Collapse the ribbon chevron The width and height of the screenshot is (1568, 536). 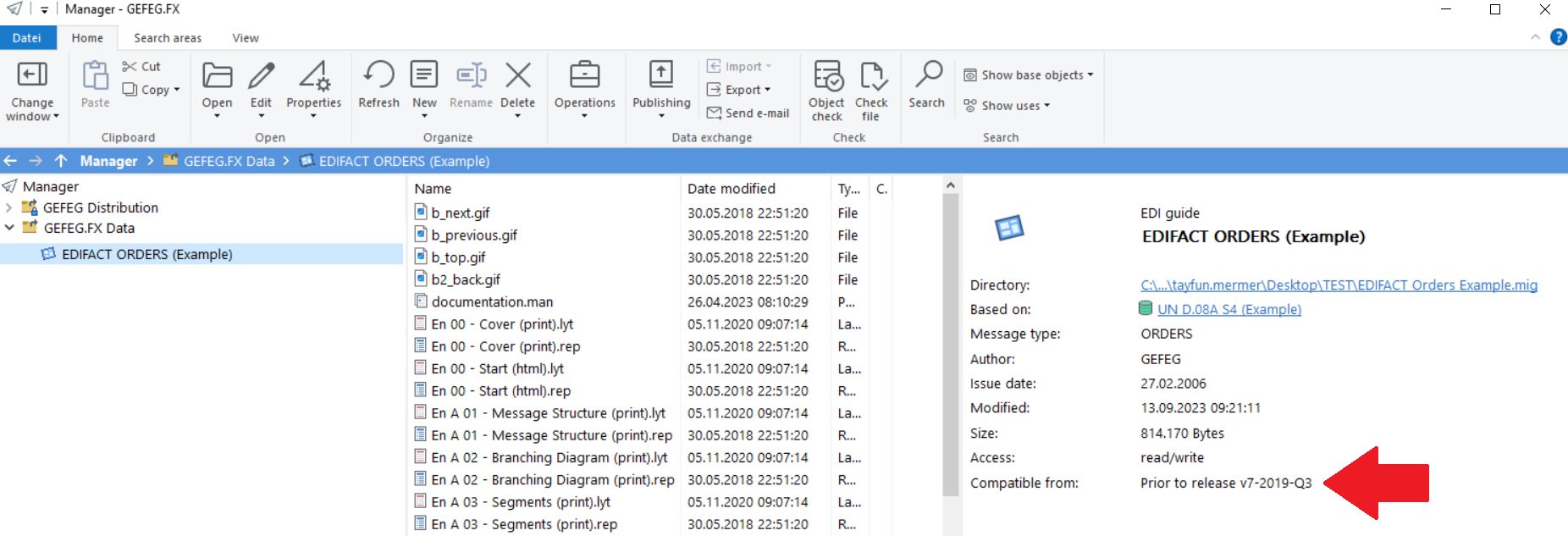pos(1535,37)
